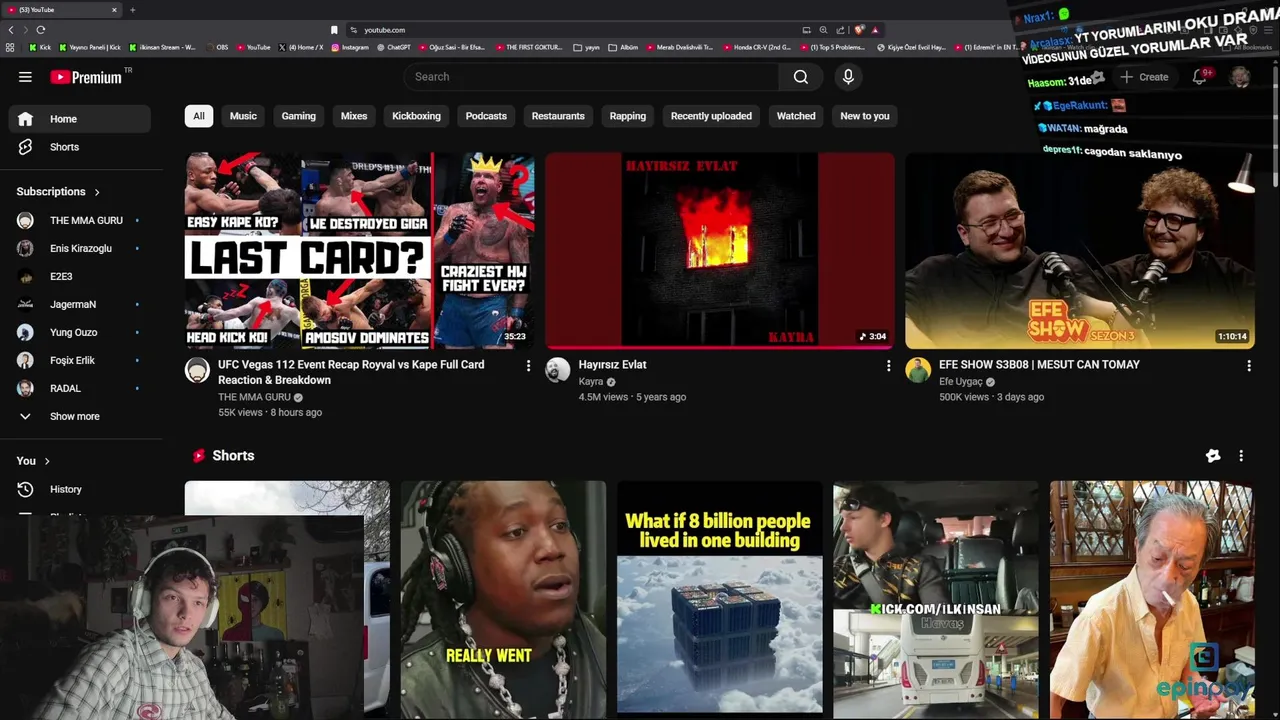Open Yung Ouzo subscription

pyautogui.click(x=80, y=332)
